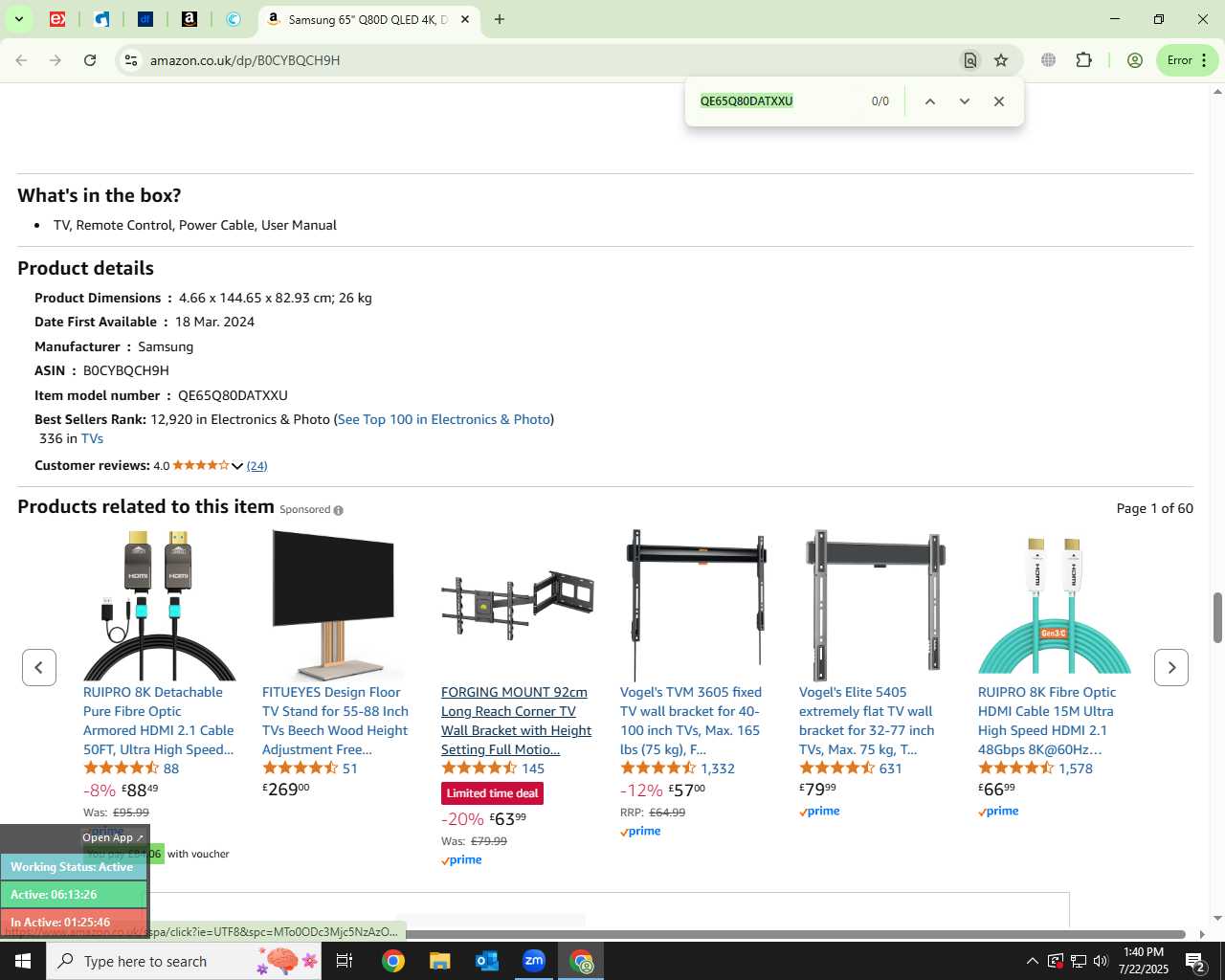This screenshot has width=1225, height=980.
Task: Click the globe extension icon
Action: pos(1049,60)
